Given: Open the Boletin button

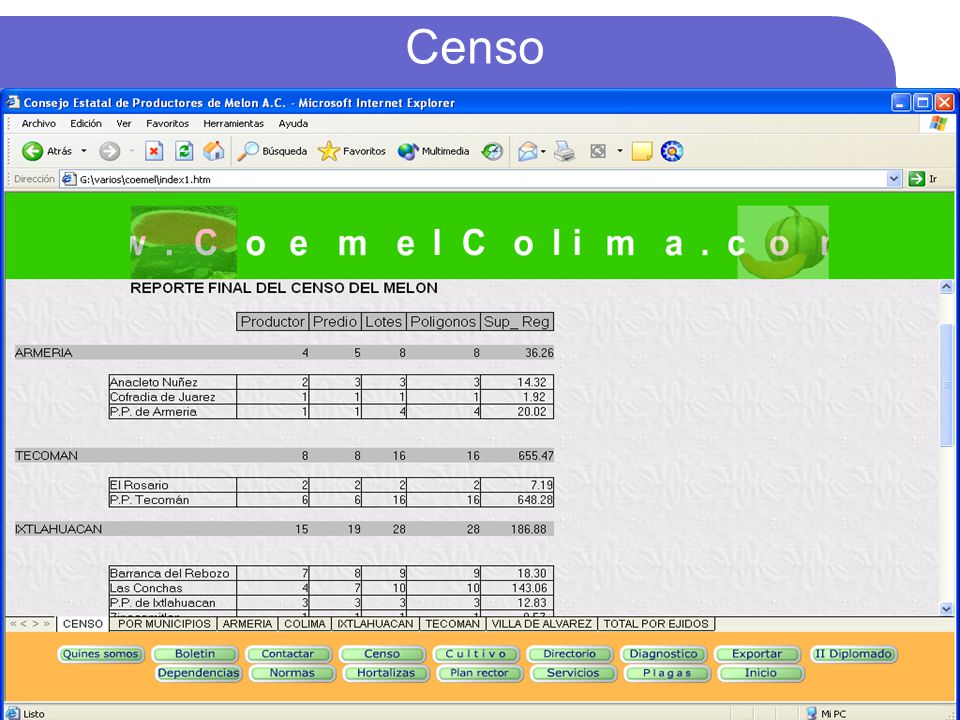Looking at the screenshot, I should 195,654.
